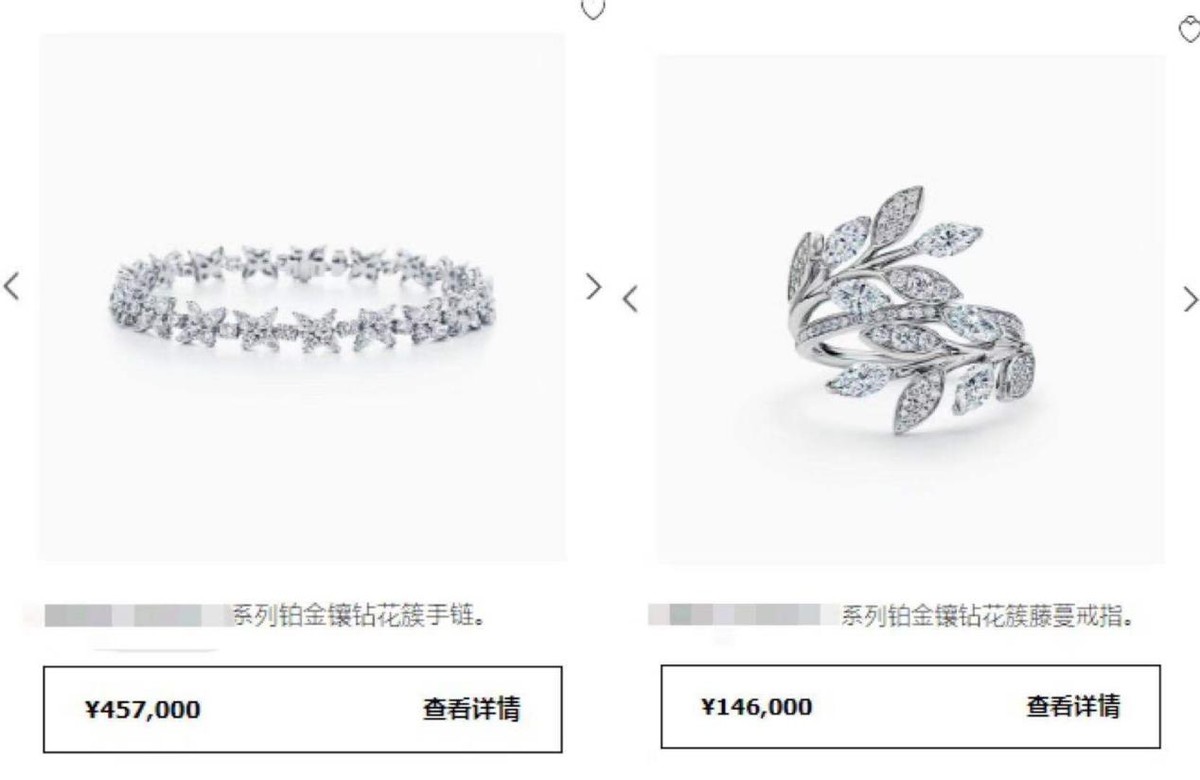Click 查看详情 for the ¥457,000 bracelet

coord(471,709)
